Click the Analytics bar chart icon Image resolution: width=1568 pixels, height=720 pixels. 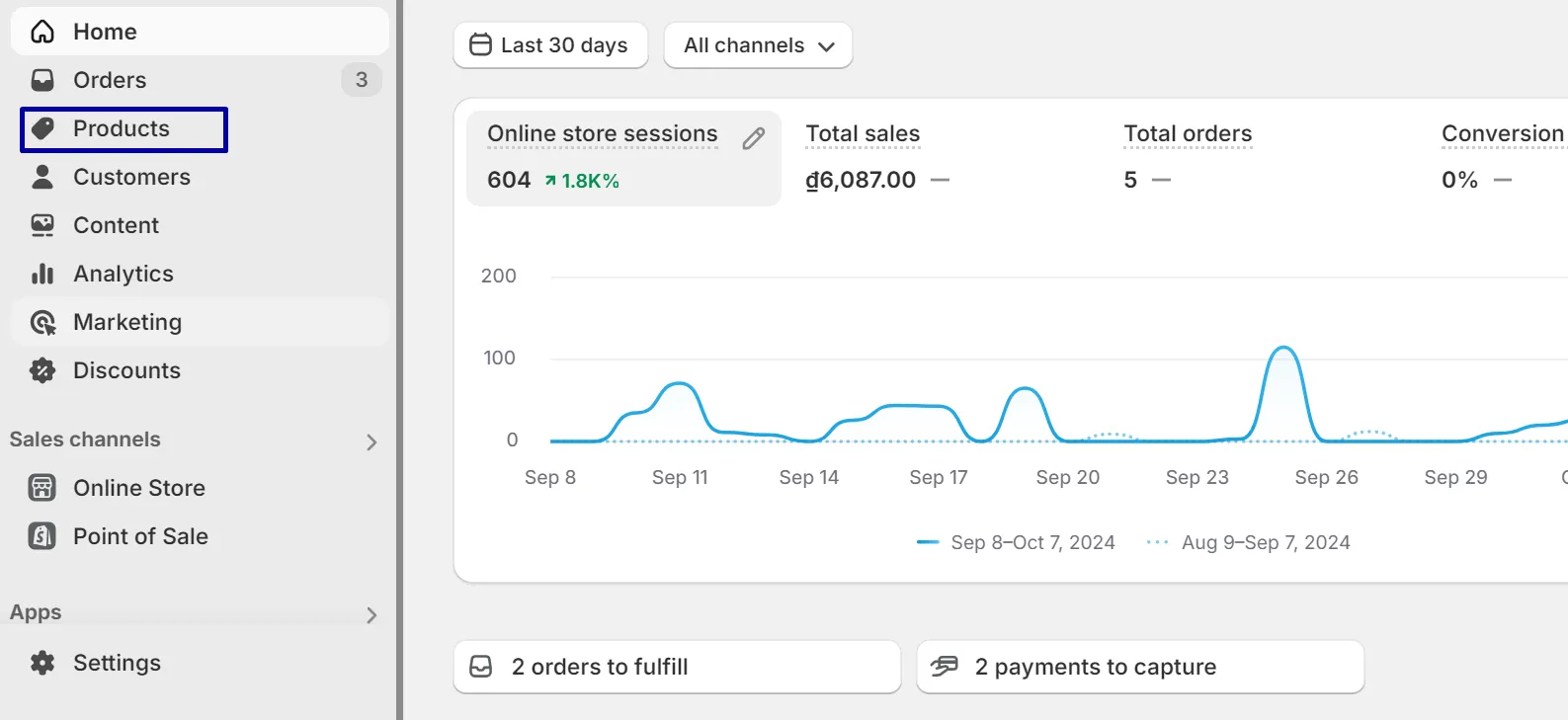(x=42, y=274)
